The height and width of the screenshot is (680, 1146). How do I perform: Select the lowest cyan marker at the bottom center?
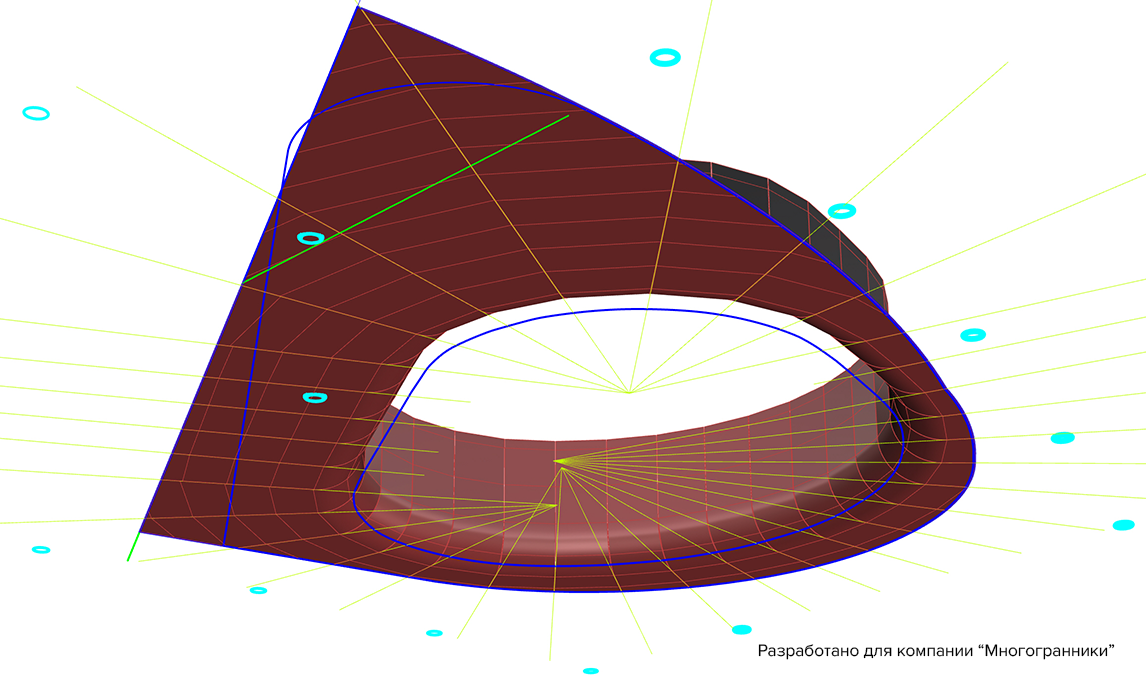pos(591,670)
